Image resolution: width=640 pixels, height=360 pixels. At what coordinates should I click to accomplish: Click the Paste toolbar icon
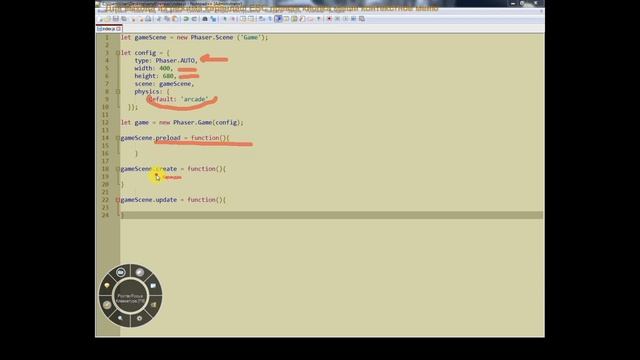175,19
